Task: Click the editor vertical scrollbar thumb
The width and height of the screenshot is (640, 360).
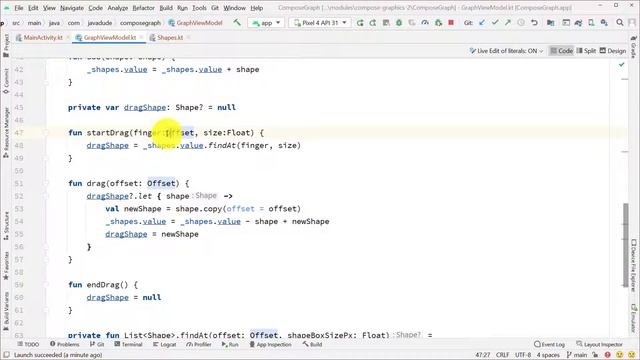Action: pyautogui.click(x=626, y=245)
